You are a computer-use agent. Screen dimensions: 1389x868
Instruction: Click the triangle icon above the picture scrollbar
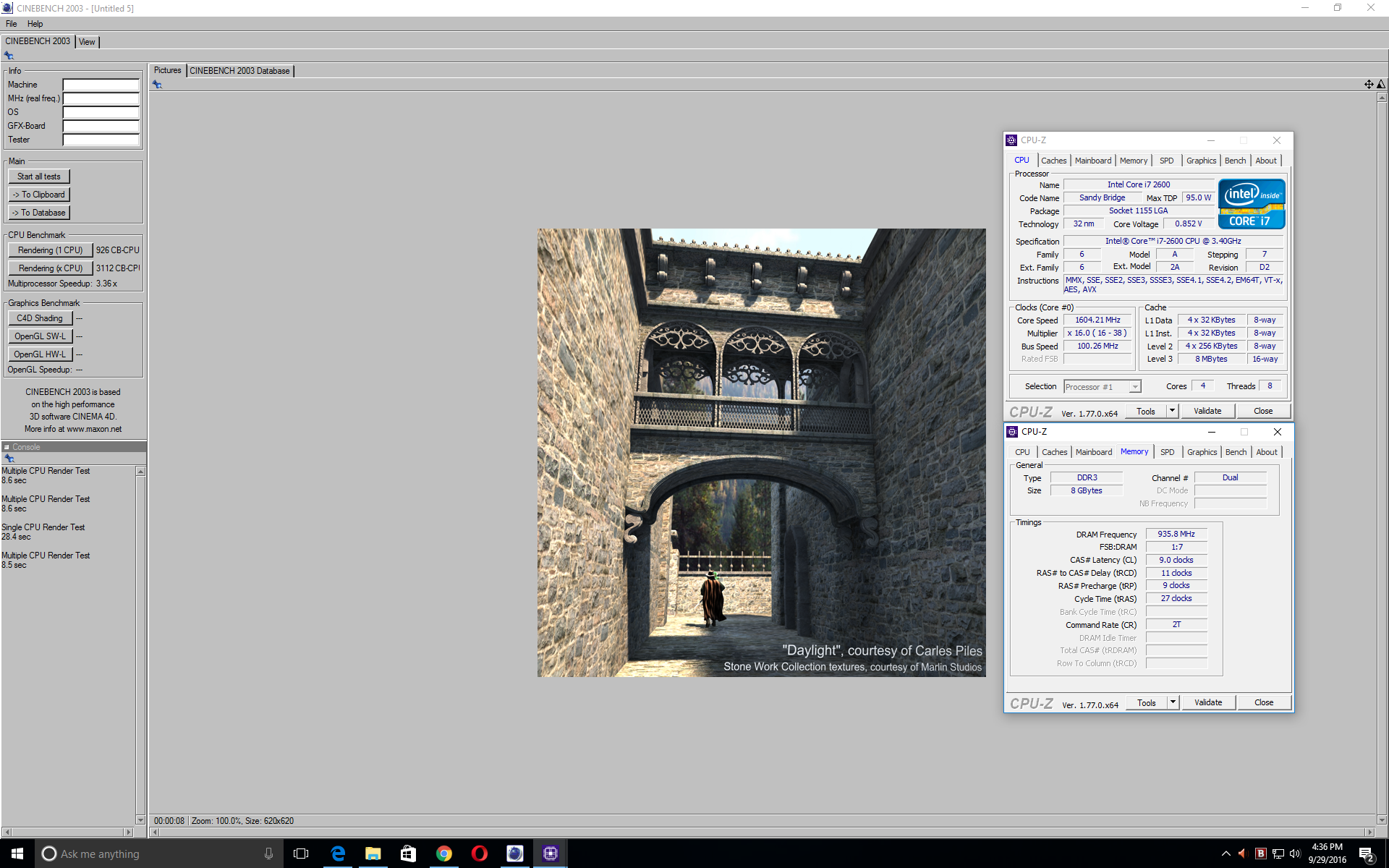pos(1381,85)
